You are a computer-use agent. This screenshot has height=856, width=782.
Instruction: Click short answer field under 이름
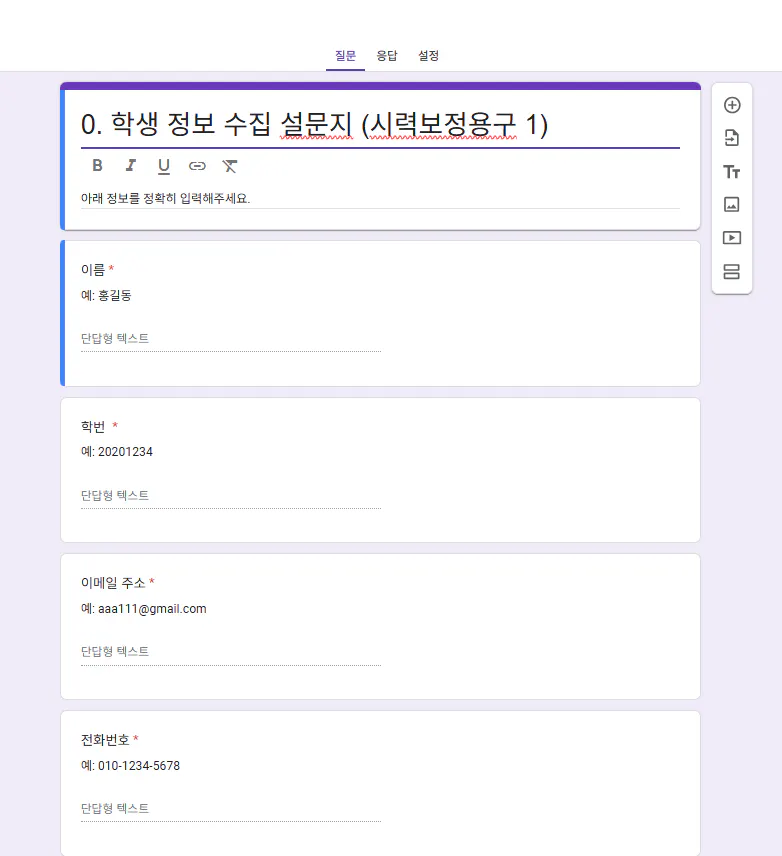(x=231, y=339)
